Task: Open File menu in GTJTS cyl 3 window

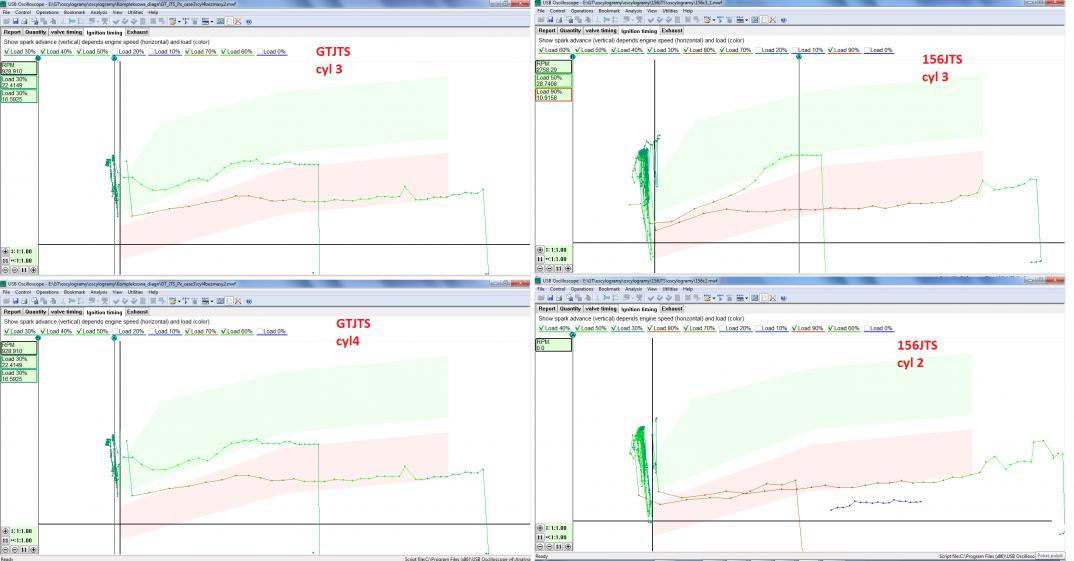Action: coord(6,12)
